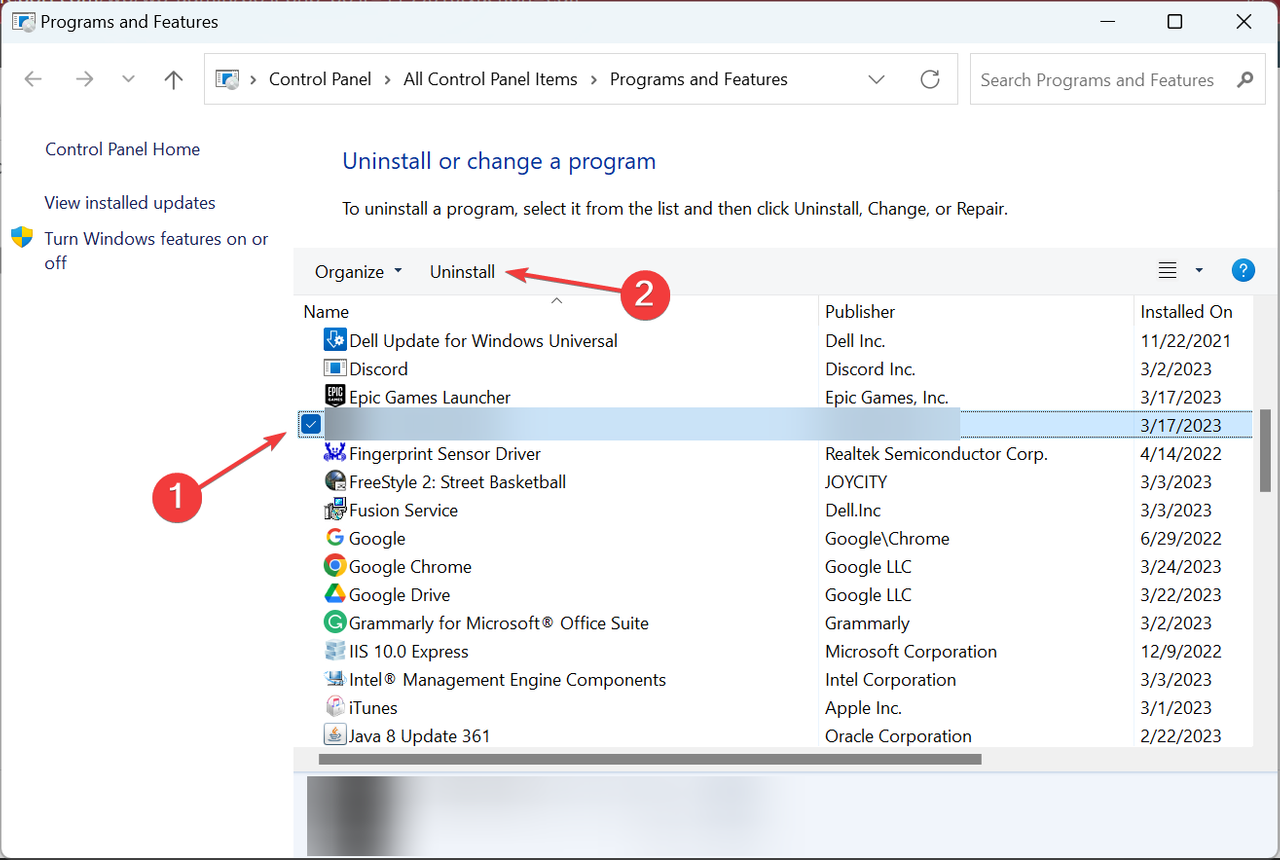Viewport: 1280px width, 860px height.
Task: Expand the address bar history dropdown
Action: pyautogui.click(x=877, y=79)
